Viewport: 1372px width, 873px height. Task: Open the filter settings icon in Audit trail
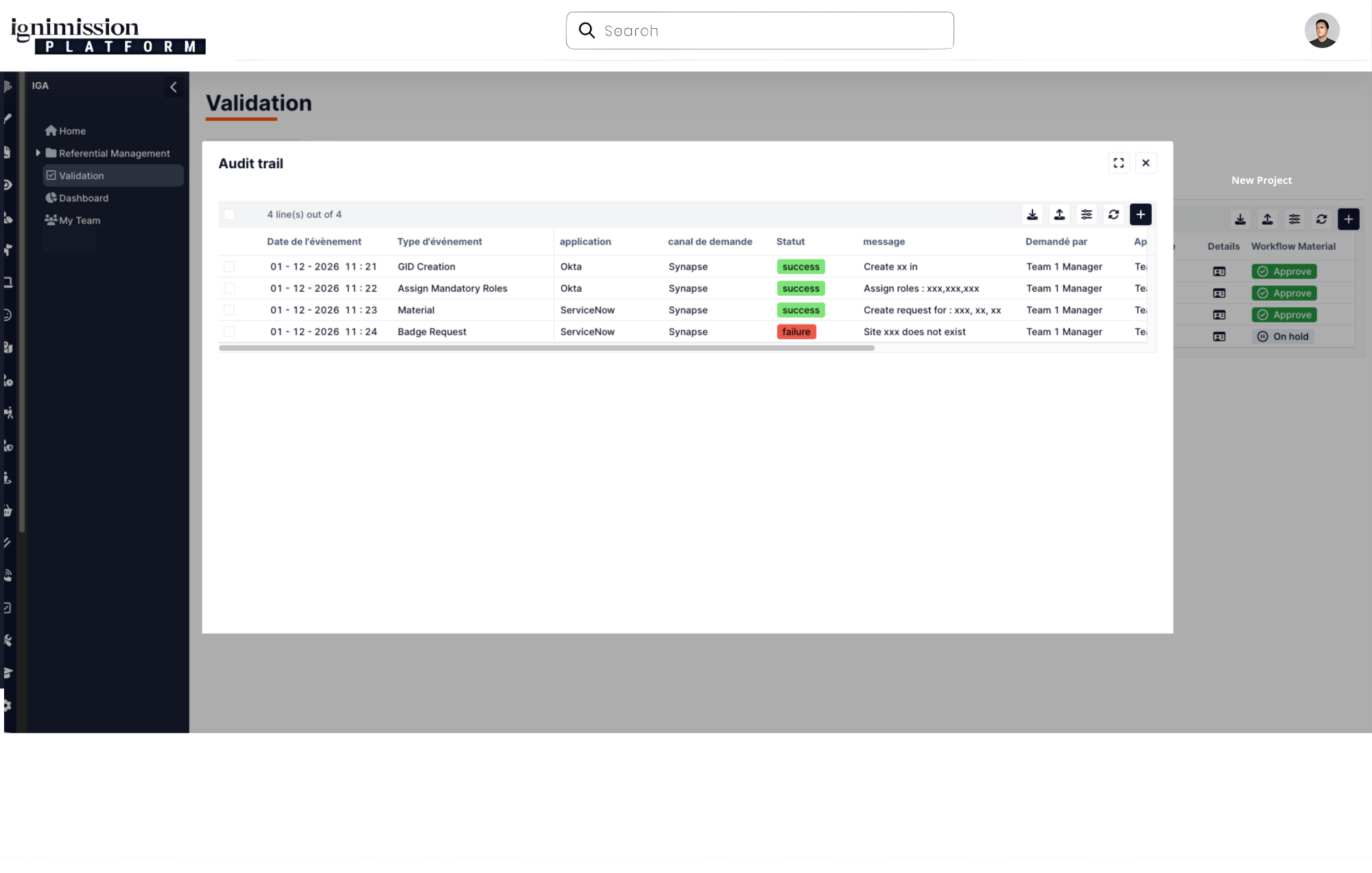click(x=1087, y=215)
